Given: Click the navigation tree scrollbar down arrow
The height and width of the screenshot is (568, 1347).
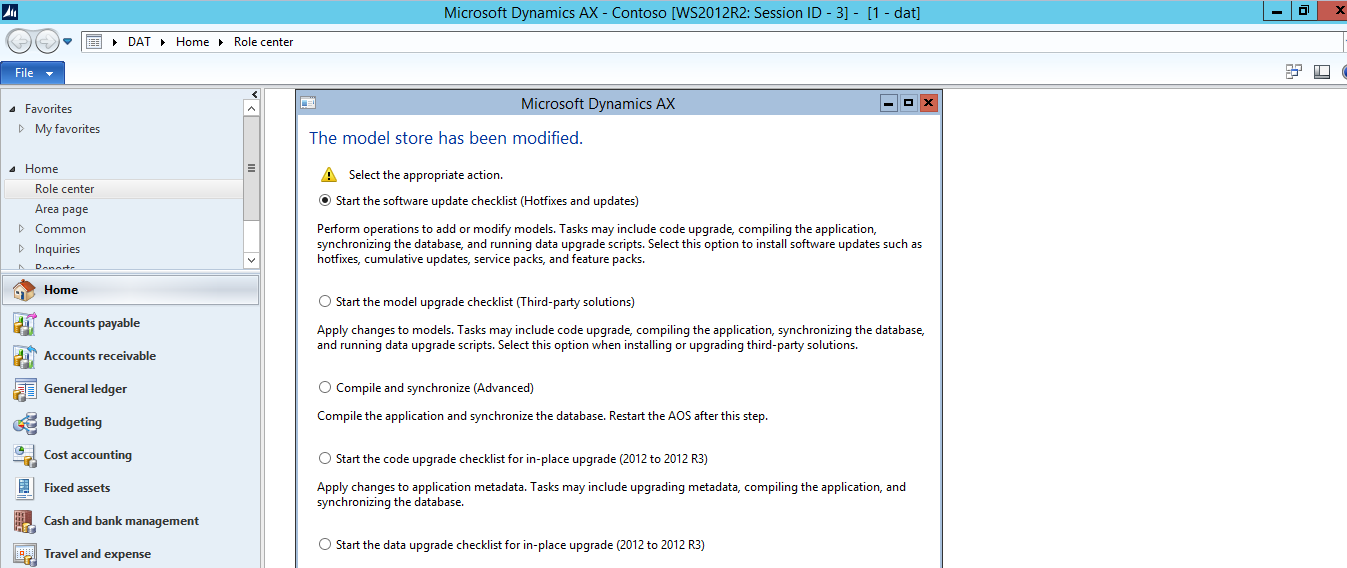Looking at the screenshot, I should pos(251,259).
